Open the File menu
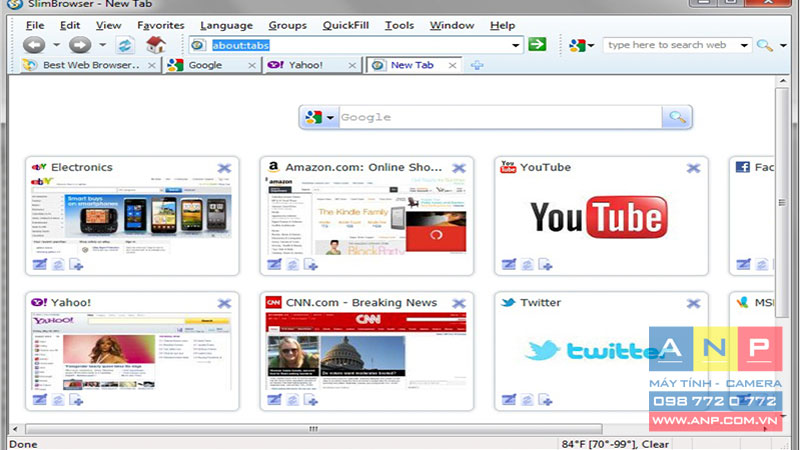 (x=35, y=25)
